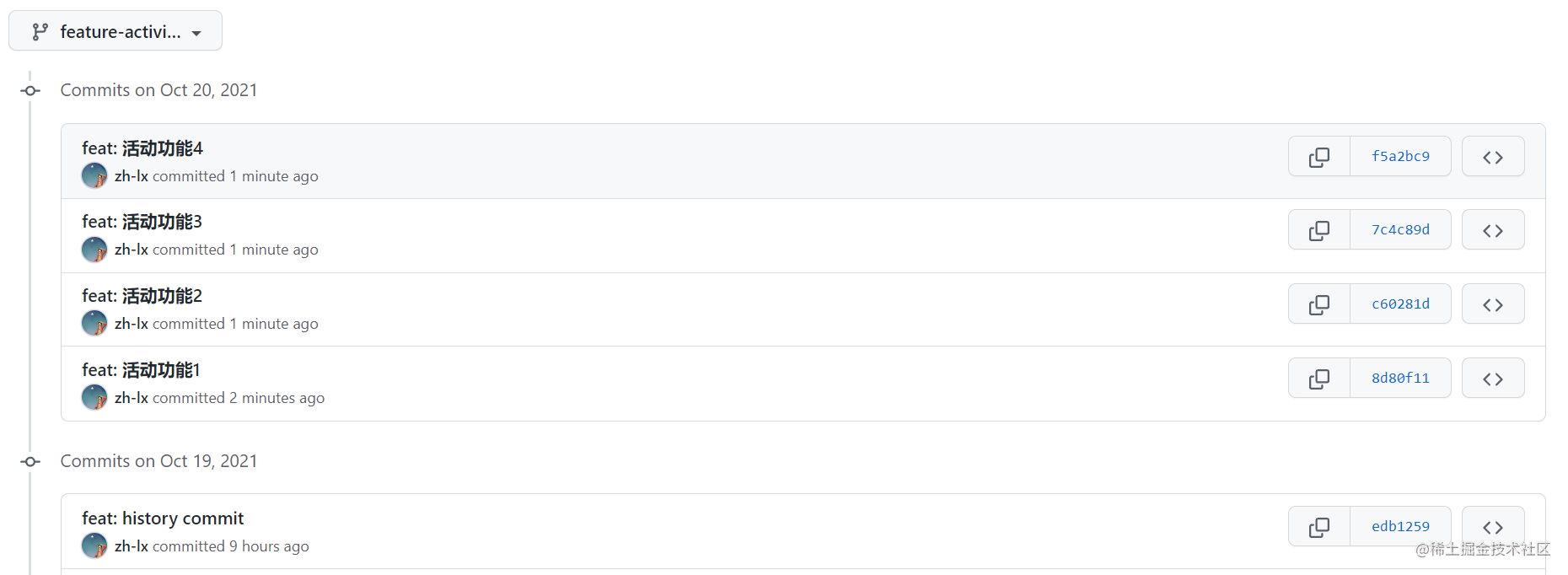
Task: Browse repository at commit 8d80f11
Action: 1493,379
